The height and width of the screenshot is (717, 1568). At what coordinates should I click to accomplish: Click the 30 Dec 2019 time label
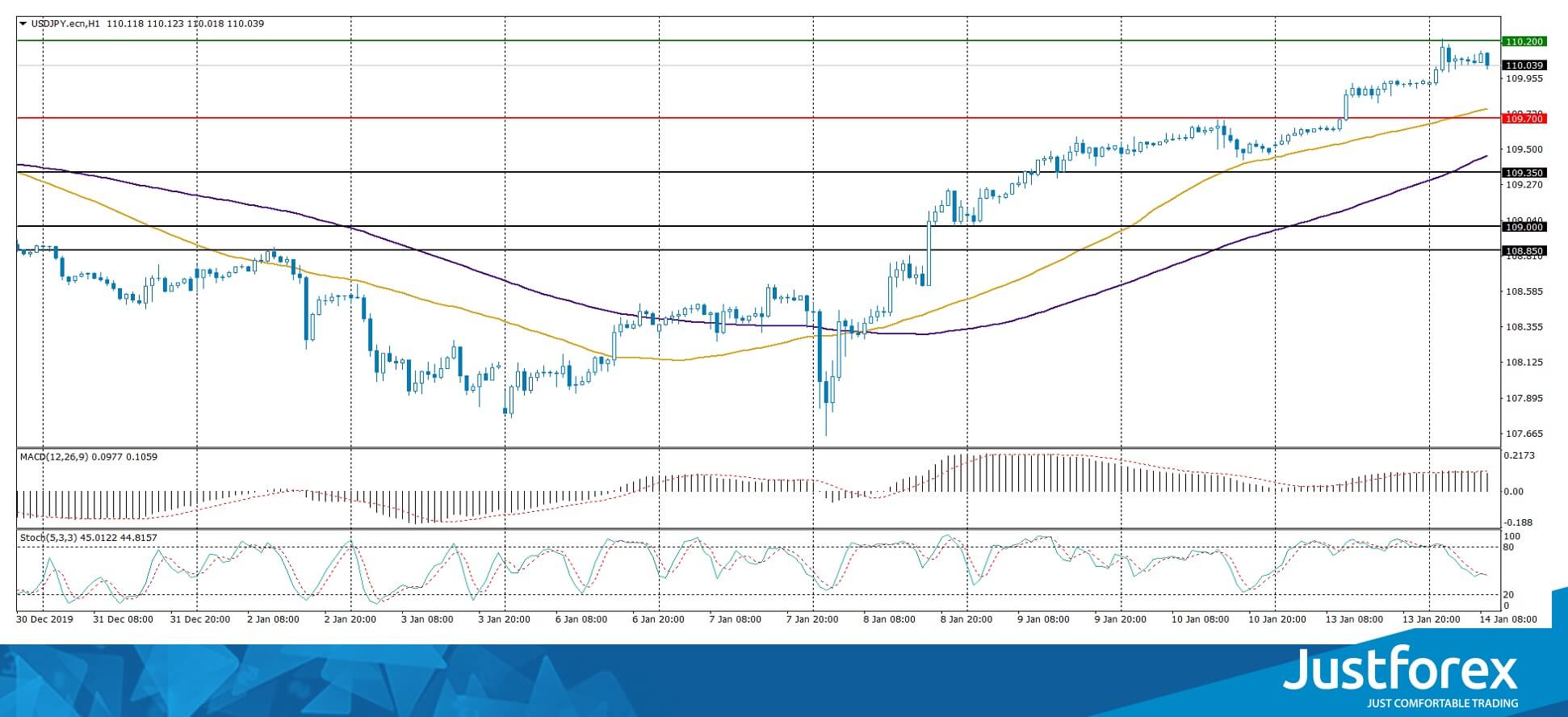[x=44, y=620]
